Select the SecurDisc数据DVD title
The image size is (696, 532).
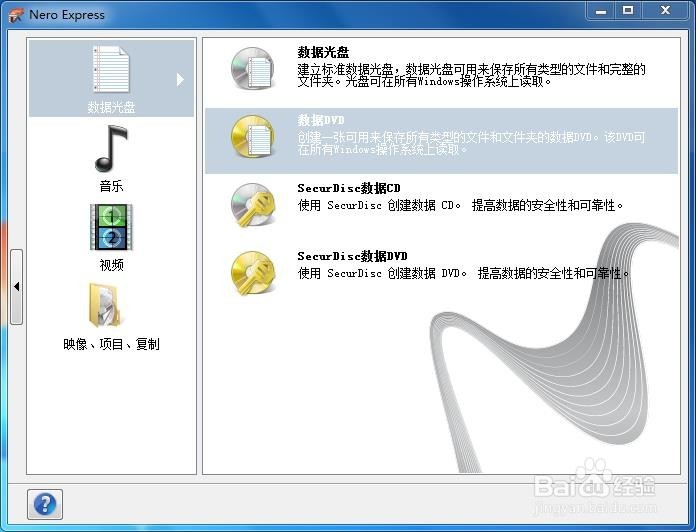[352, 256]
